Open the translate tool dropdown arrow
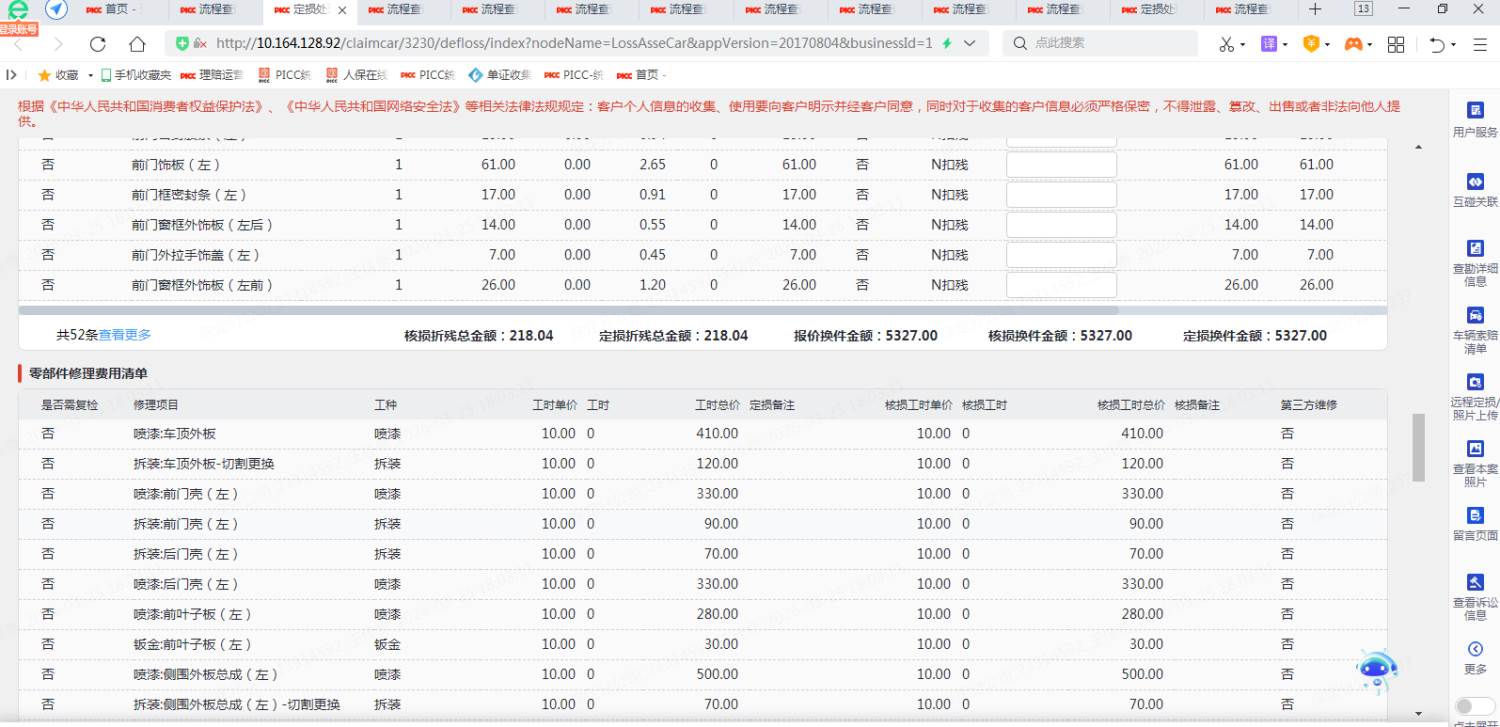 click(x=1283, y=45)
